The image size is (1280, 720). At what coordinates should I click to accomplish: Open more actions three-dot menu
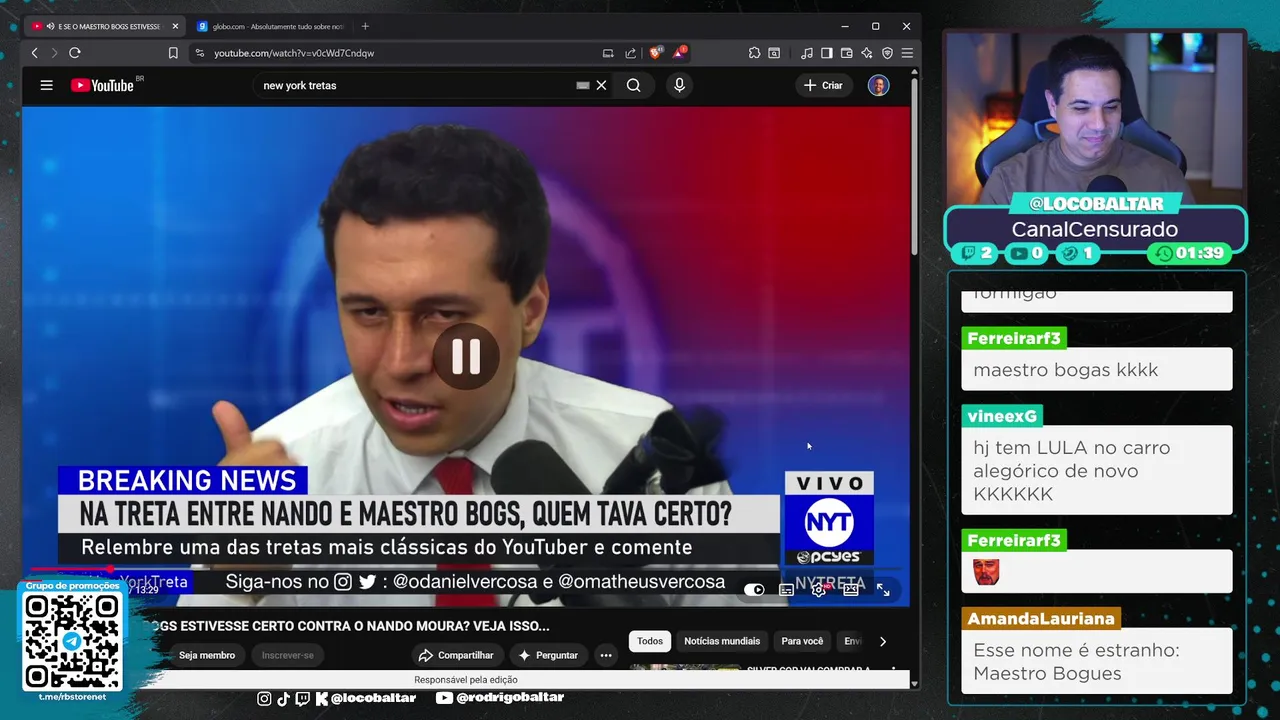coord(606,655)
